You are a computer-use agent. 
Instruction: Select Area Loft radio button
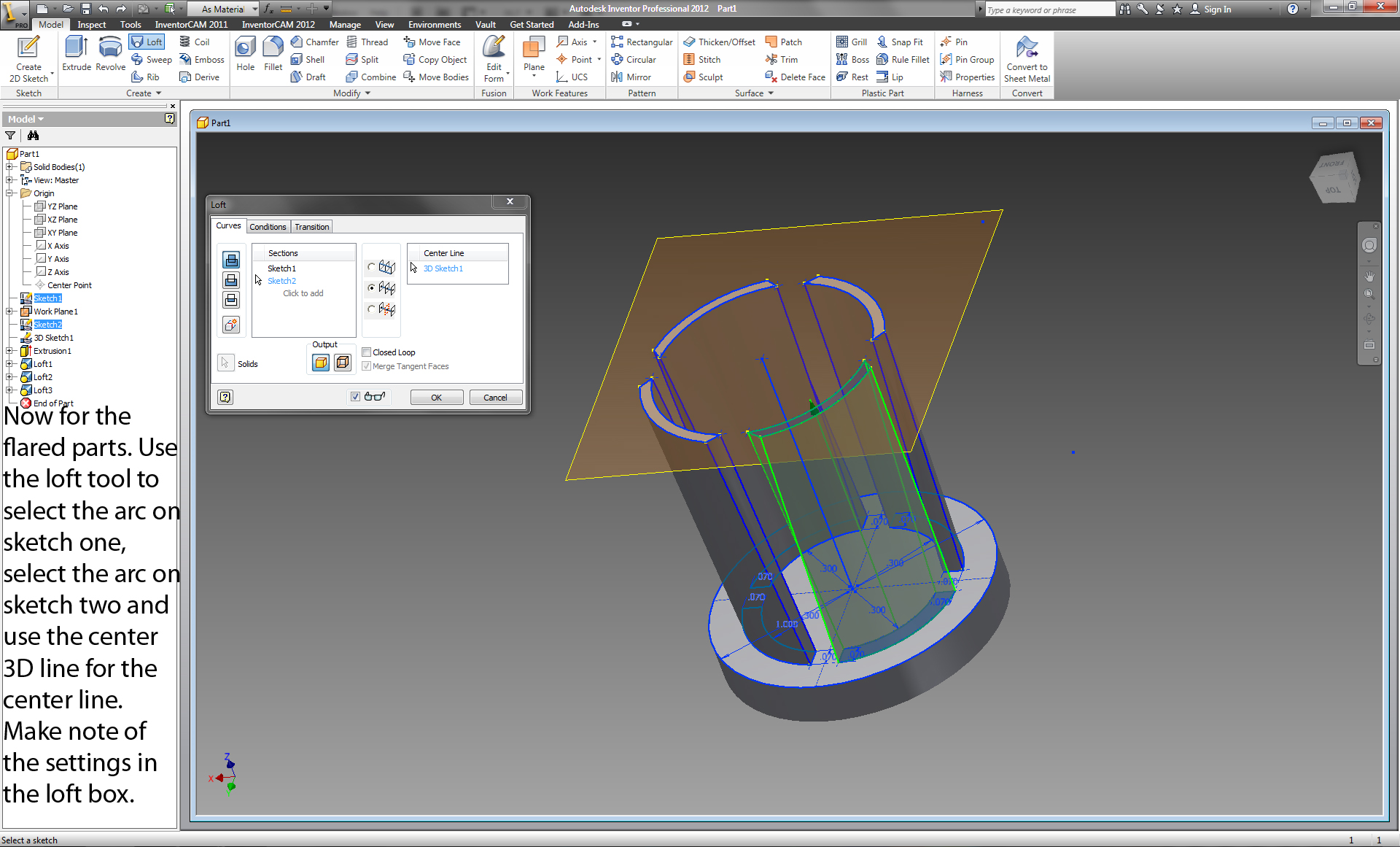[x=371, y=309]
